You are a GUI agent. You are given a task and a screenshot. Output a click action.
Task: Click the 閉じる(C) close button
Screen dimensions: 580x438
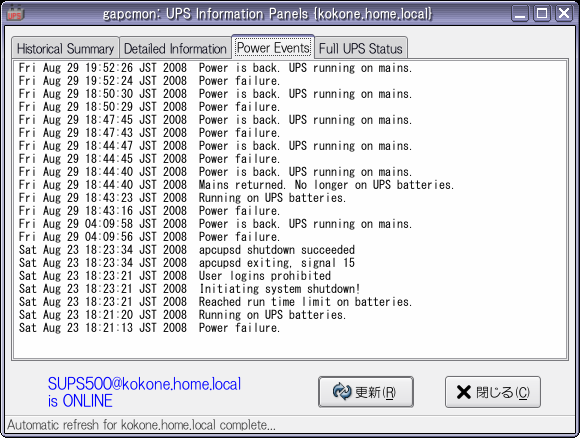493,392
